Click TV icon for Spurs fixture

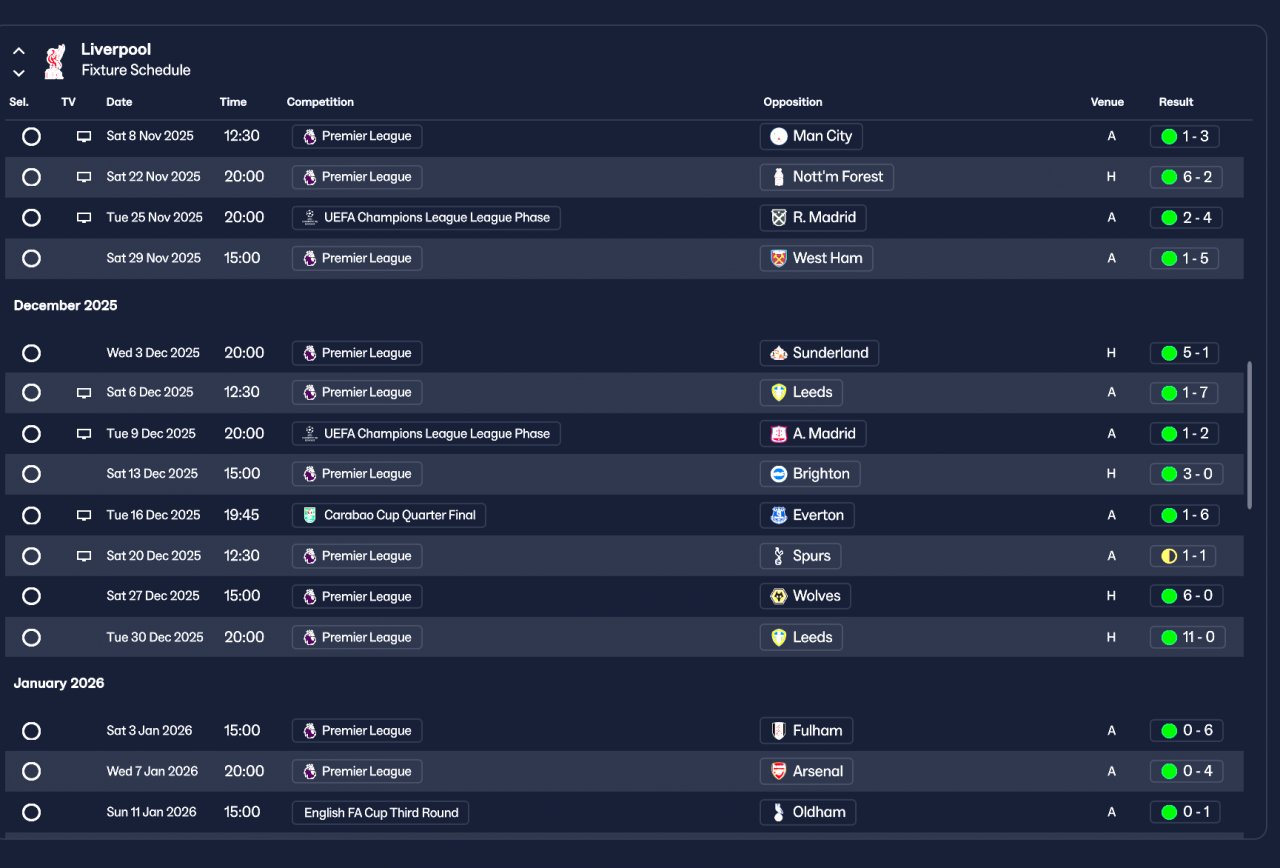pyautogui.click(x=84, y=556)
